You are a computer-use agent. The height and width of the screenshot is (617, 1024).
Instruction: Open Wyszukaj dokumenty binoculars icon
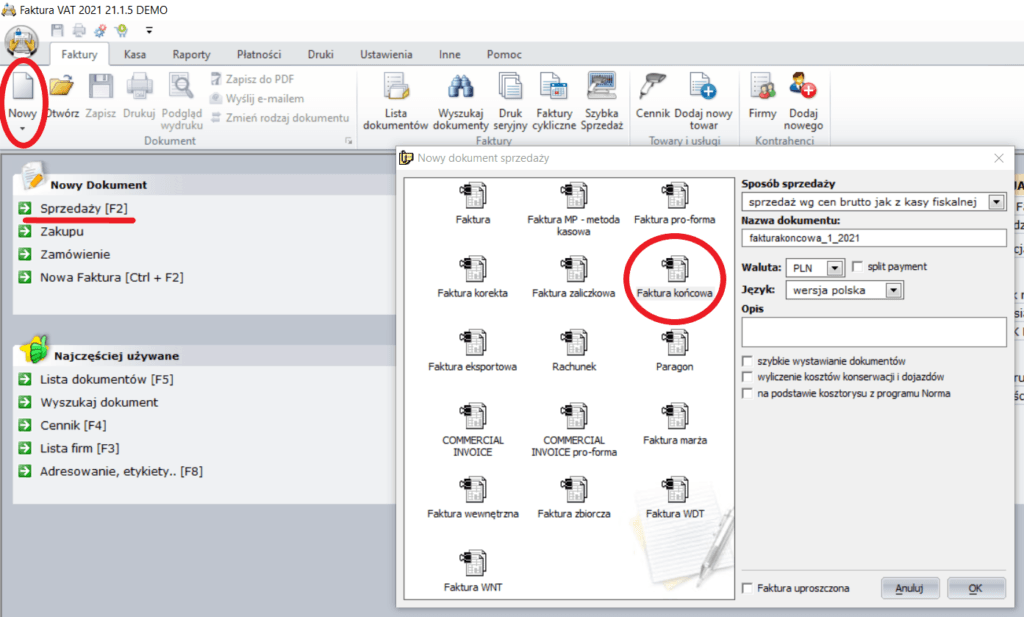click(462, 88)
